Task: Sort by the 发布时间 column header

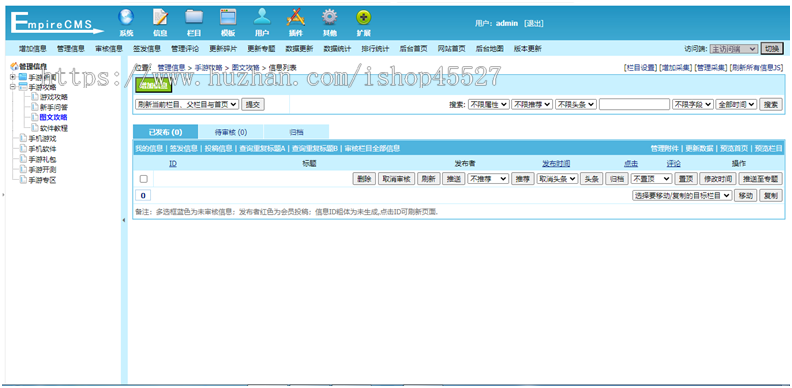Action: click(x=556, y=164)
